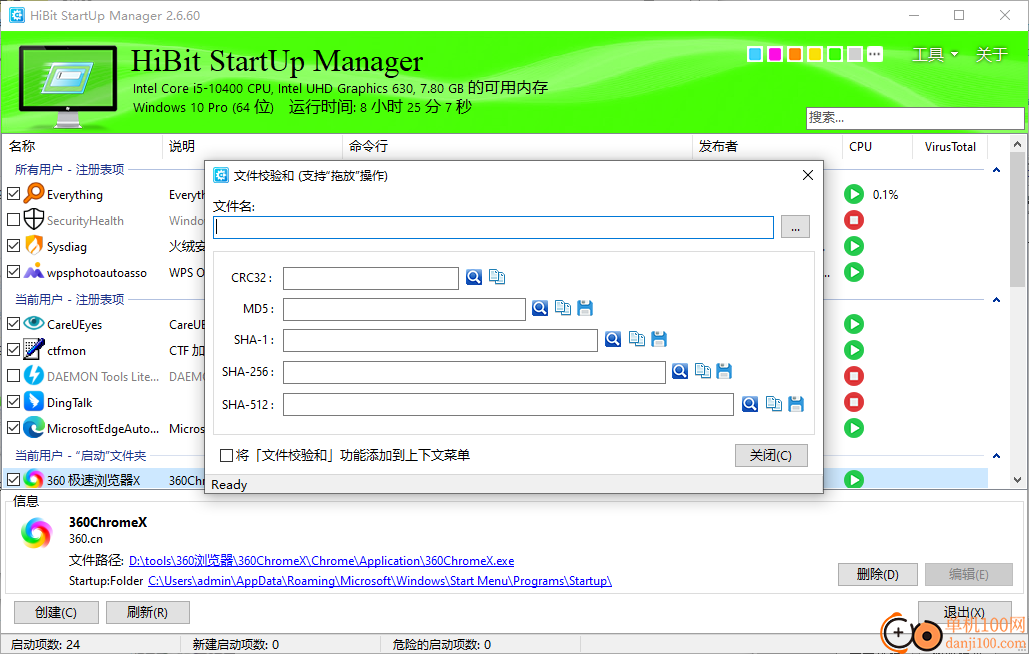Screen dimensions: 1029x654
Task: Save the MD5 value to file
Action: point(585,308)
